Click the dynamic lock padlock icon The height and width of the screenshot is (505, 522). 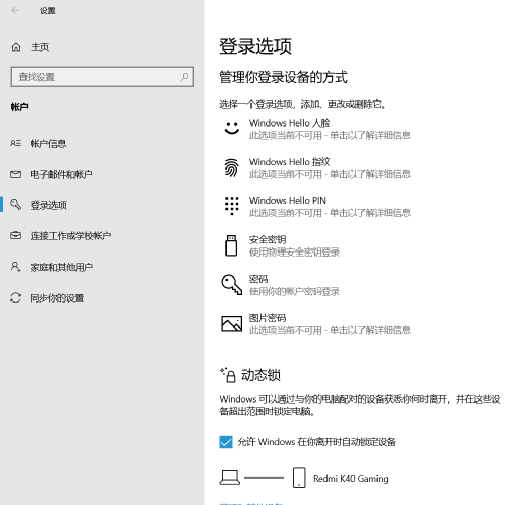pos(228,375)
